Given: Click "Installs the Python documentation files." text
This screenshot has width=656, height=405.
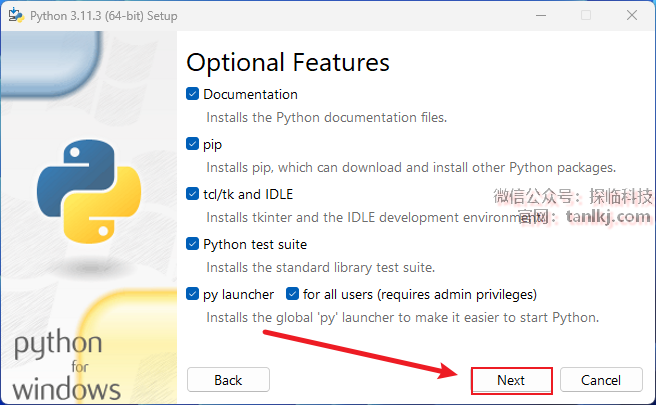Looking at the screenshot, I should click(326, 118).
